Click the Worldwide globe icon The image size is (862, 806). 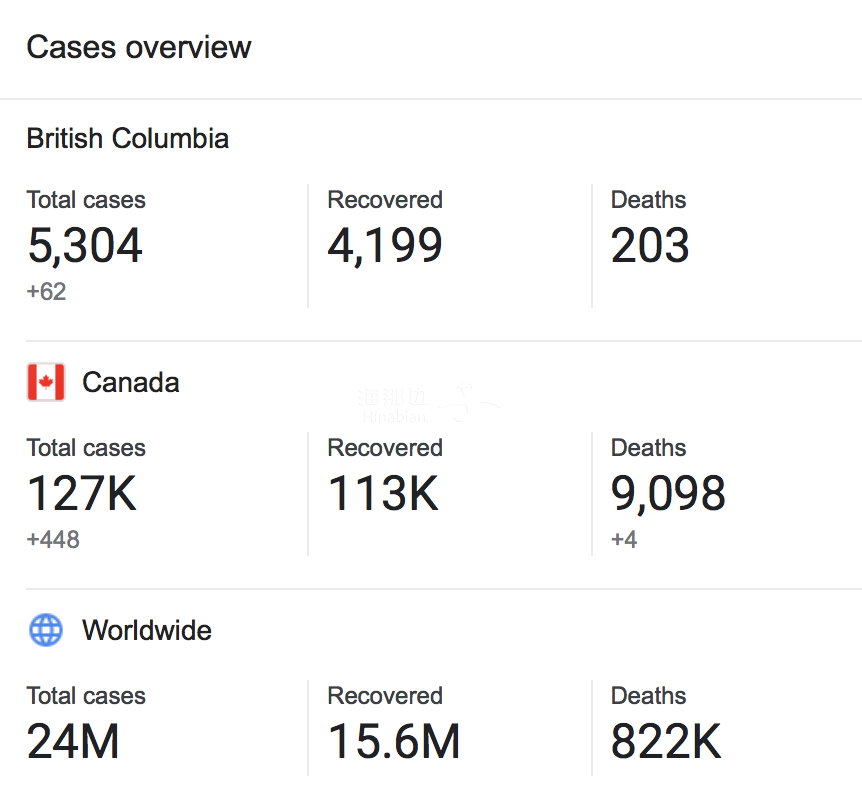[x=46, y=630]
